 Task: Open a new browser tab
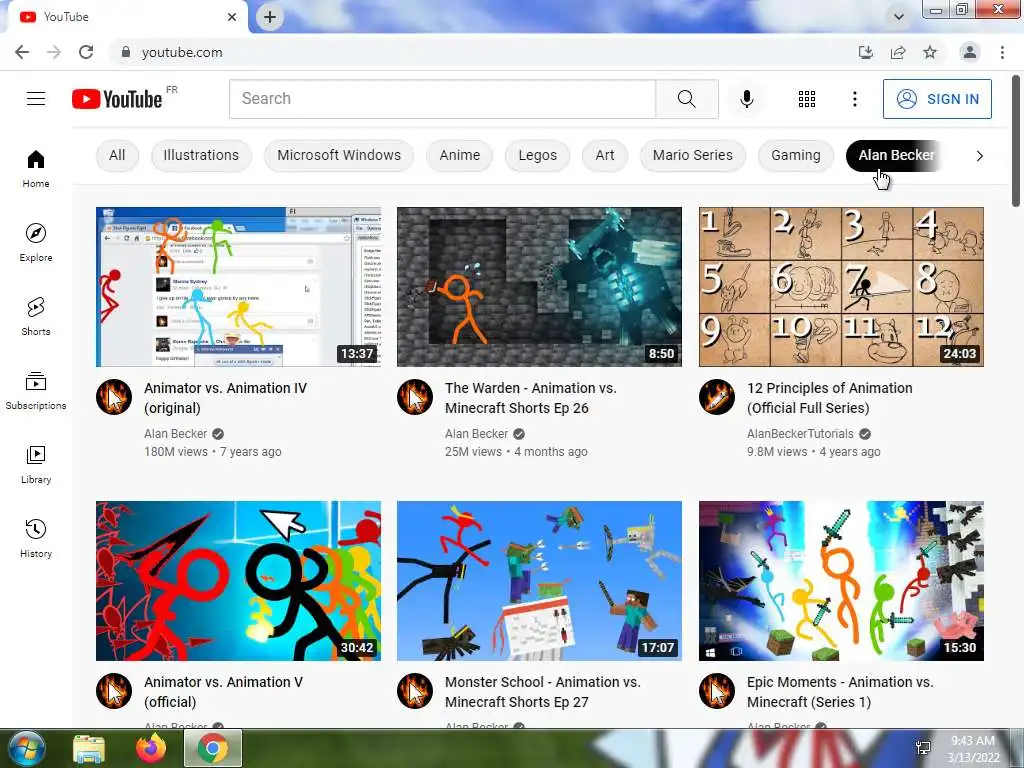click(x=270, y=17)
